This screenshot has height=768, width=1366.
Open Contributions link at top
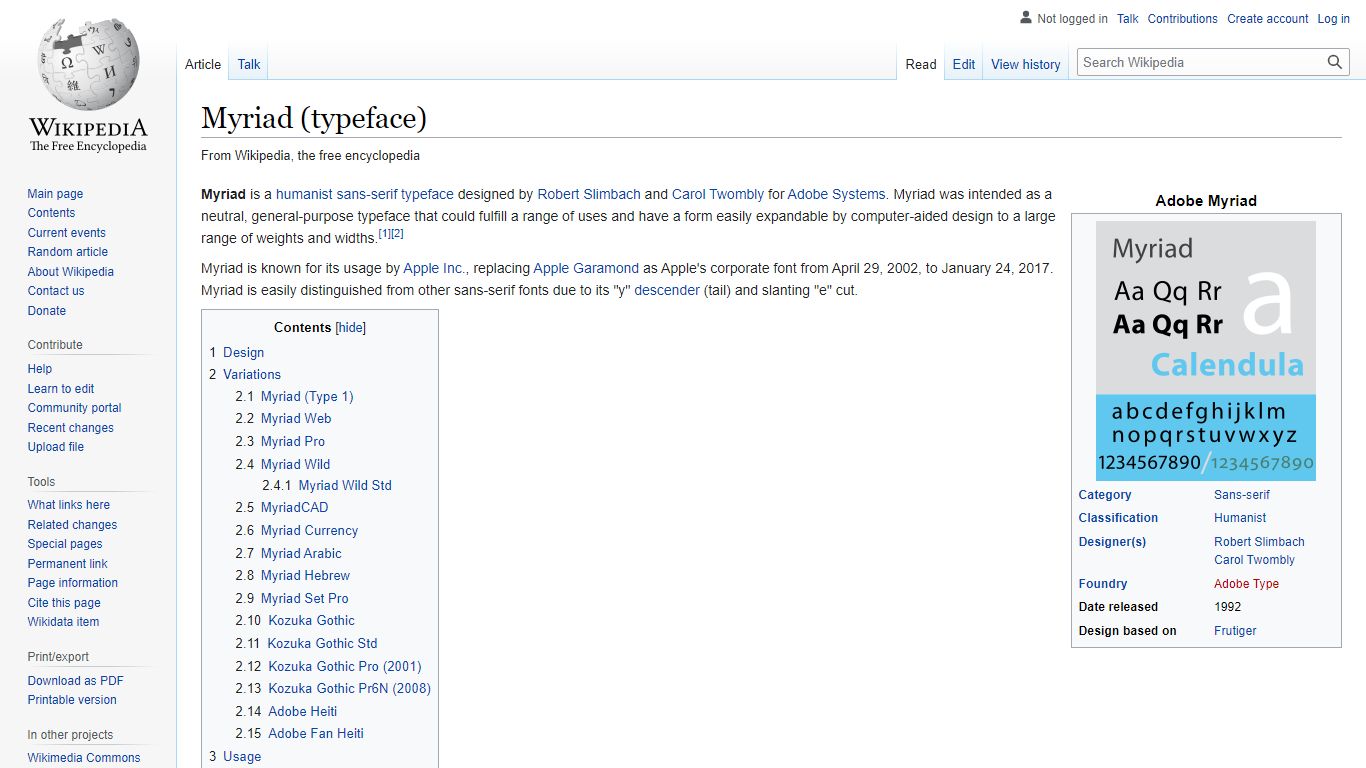coord(1183,19)
